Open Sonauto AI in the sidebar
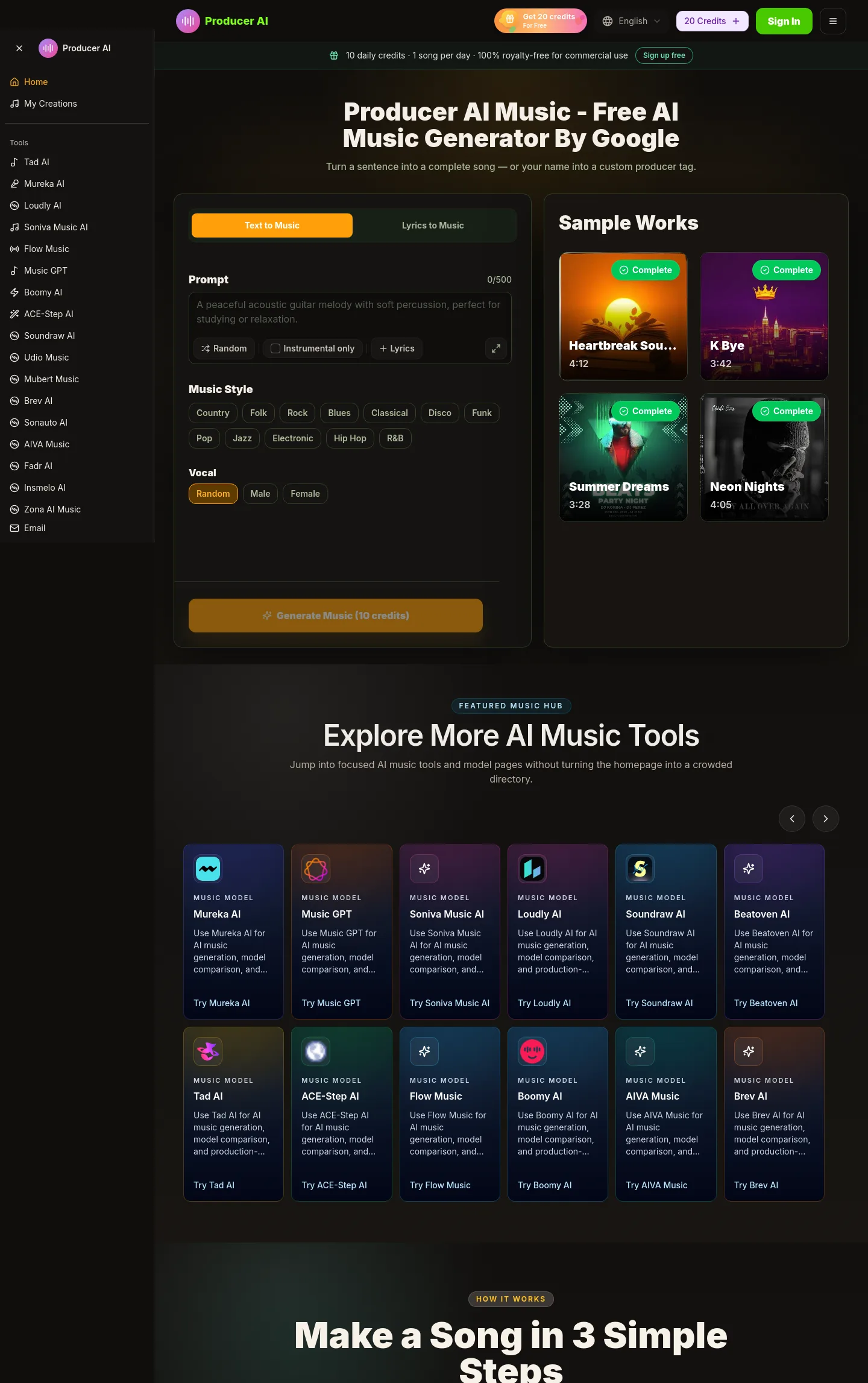This screenshot has height=1383, width=868. coord(77,423)
